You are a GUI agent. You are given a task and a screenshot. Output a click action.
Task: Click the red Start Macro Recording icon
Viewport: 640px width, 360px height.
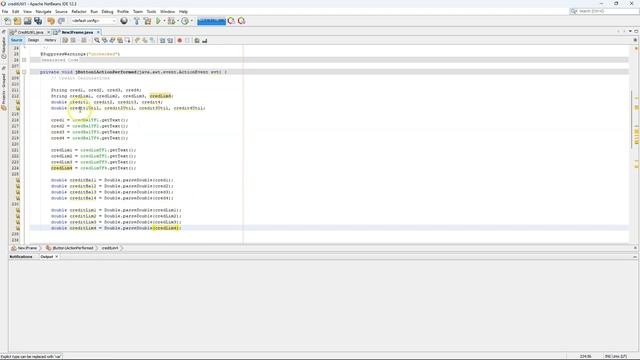pyautogui.click(x=179, y=40)
